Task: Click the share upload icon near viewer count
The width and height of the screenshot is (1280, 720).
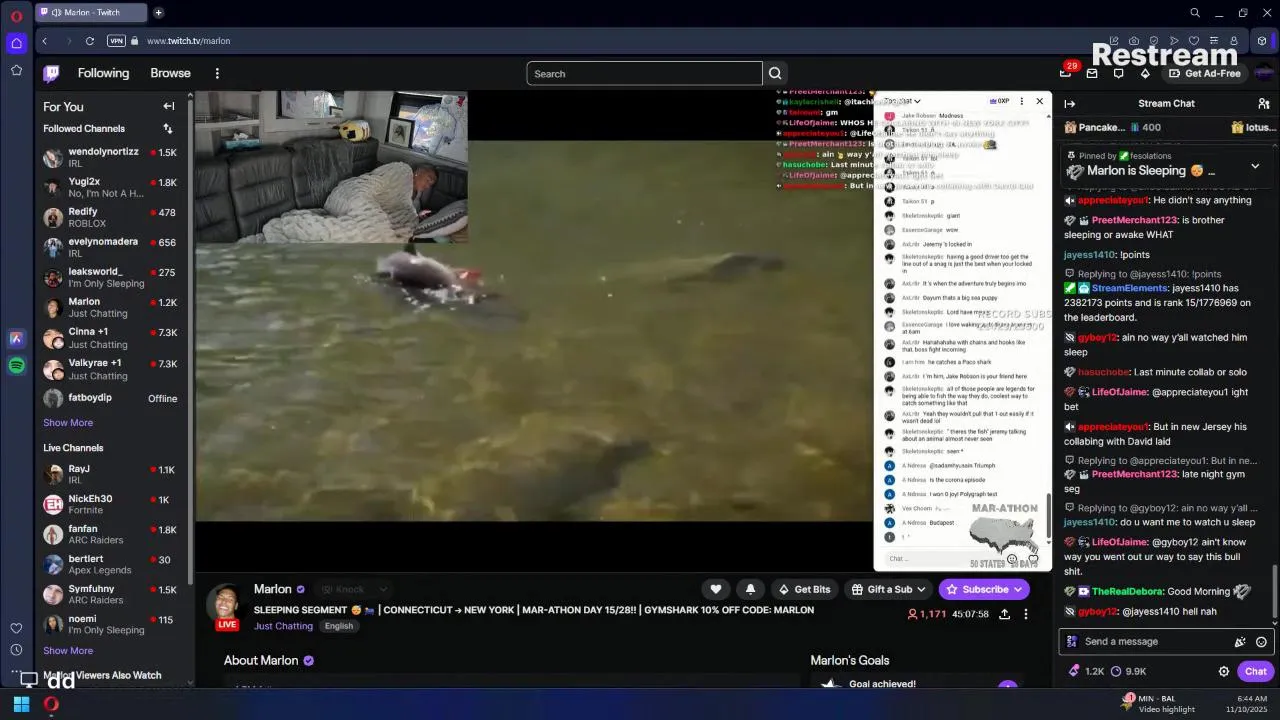Action: 1004,614
